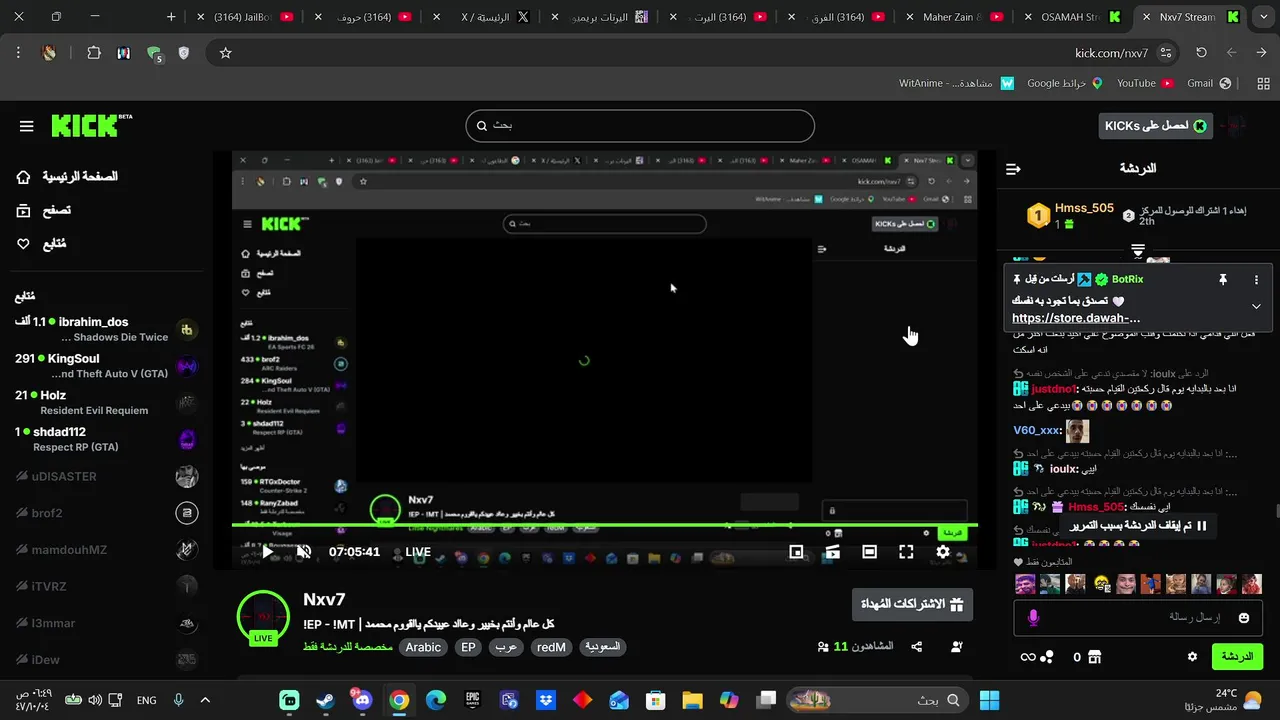Open the Browse sidebar icon
The width and height of the screenshot is (1280, 720).
pyautogui.click(x=24, y=210)
